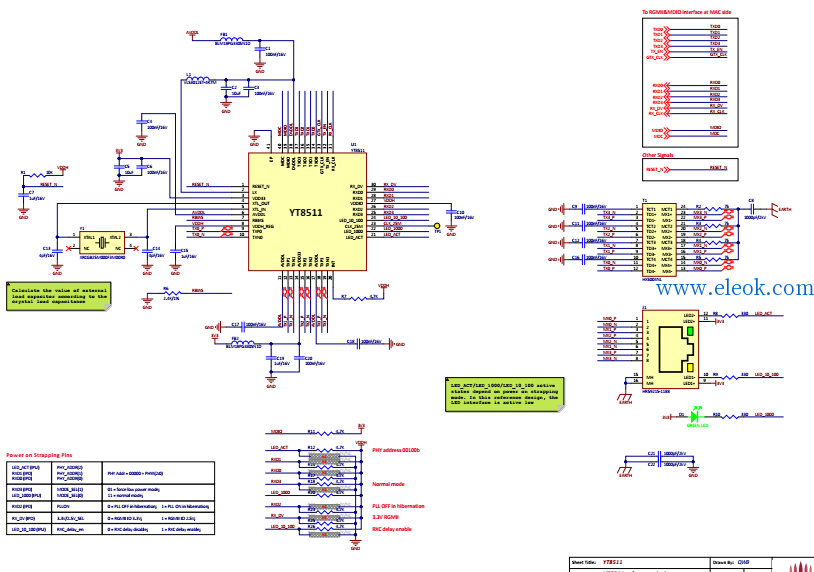Click the RXC delay enable annotation

tap(392, 529)
